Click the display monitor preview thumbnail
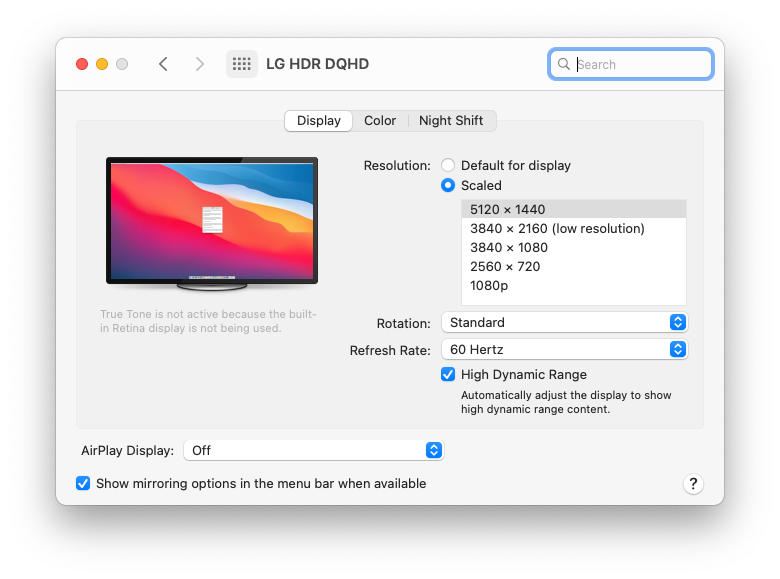This screenshot has width=780, height=579. click(212, 224)
